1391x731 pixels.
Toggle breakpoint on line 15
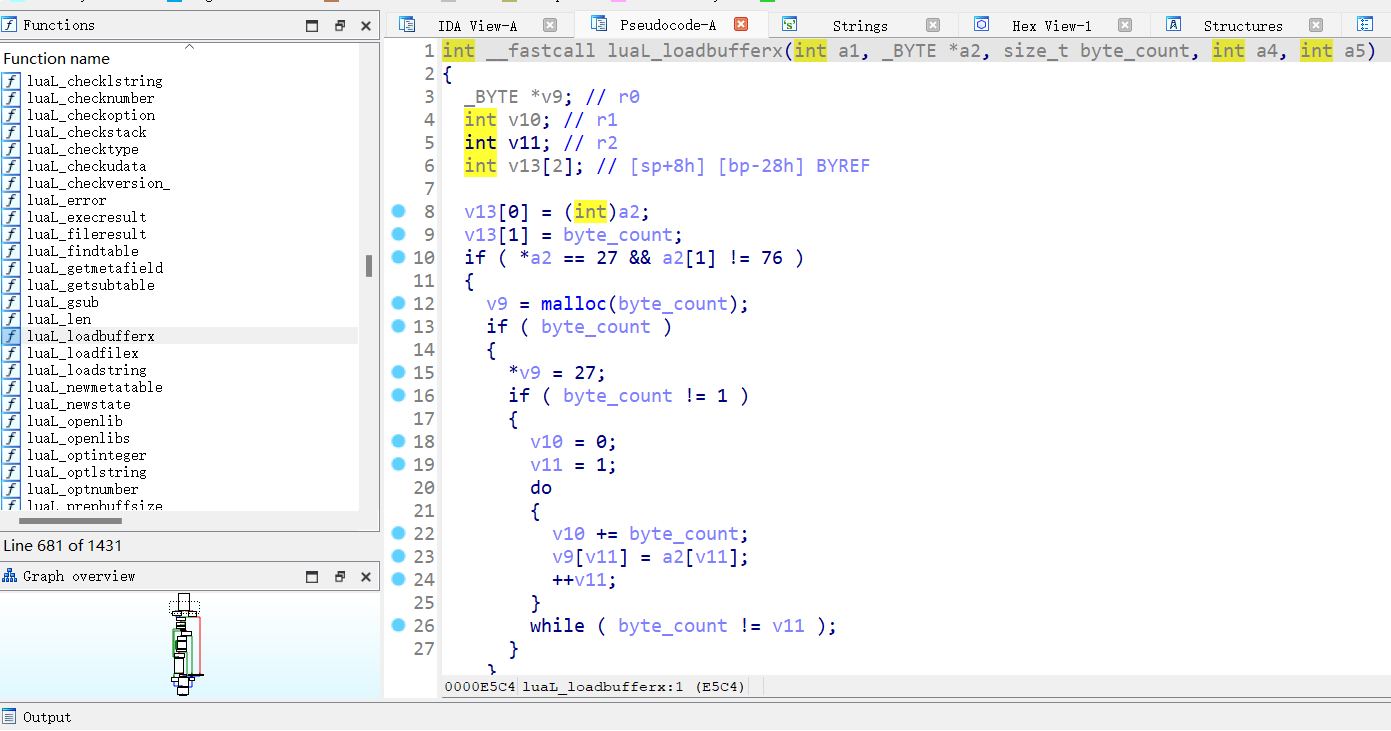point(399,372)
